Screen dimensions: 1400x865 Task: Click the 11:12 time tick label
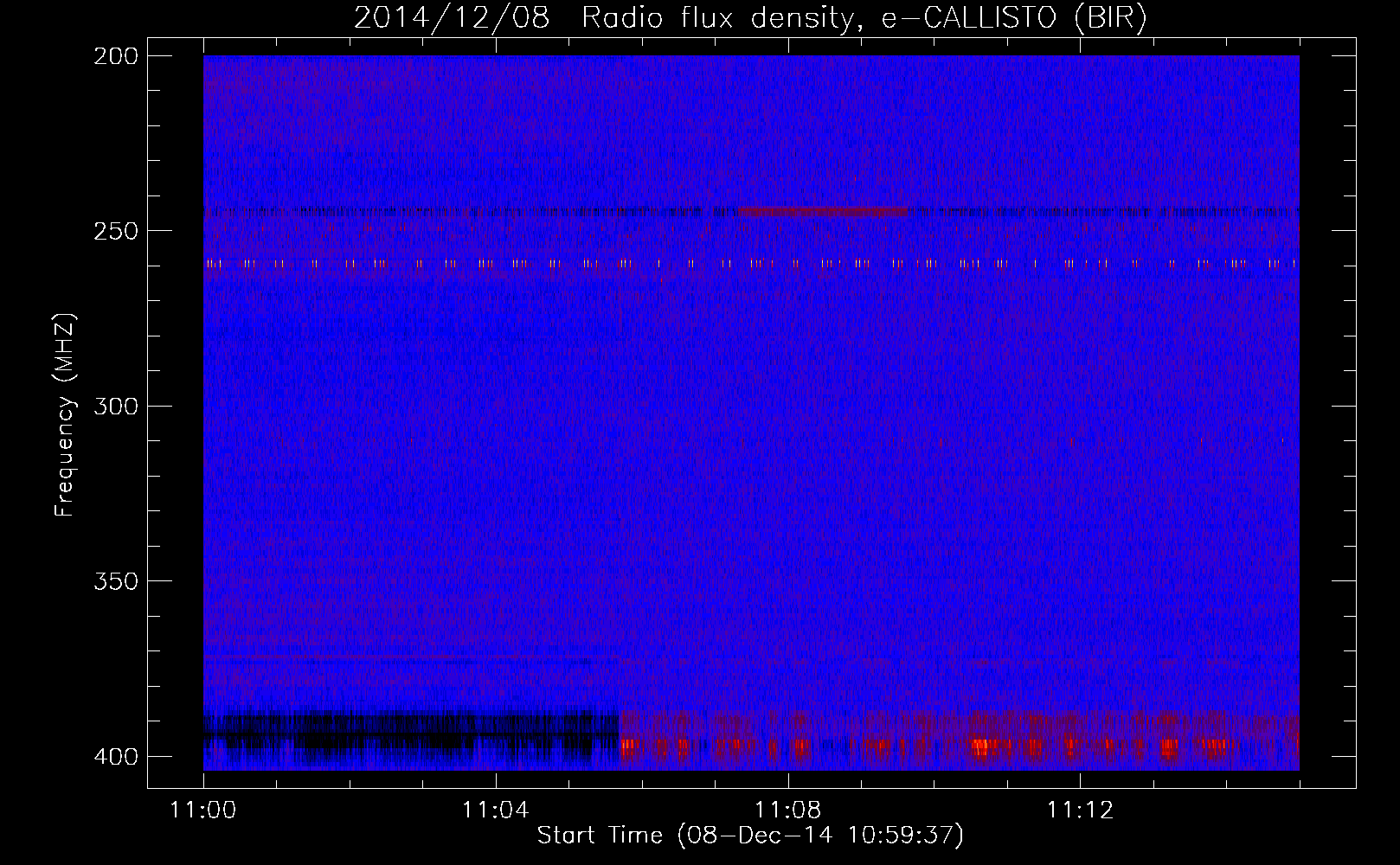(1080, 810)
